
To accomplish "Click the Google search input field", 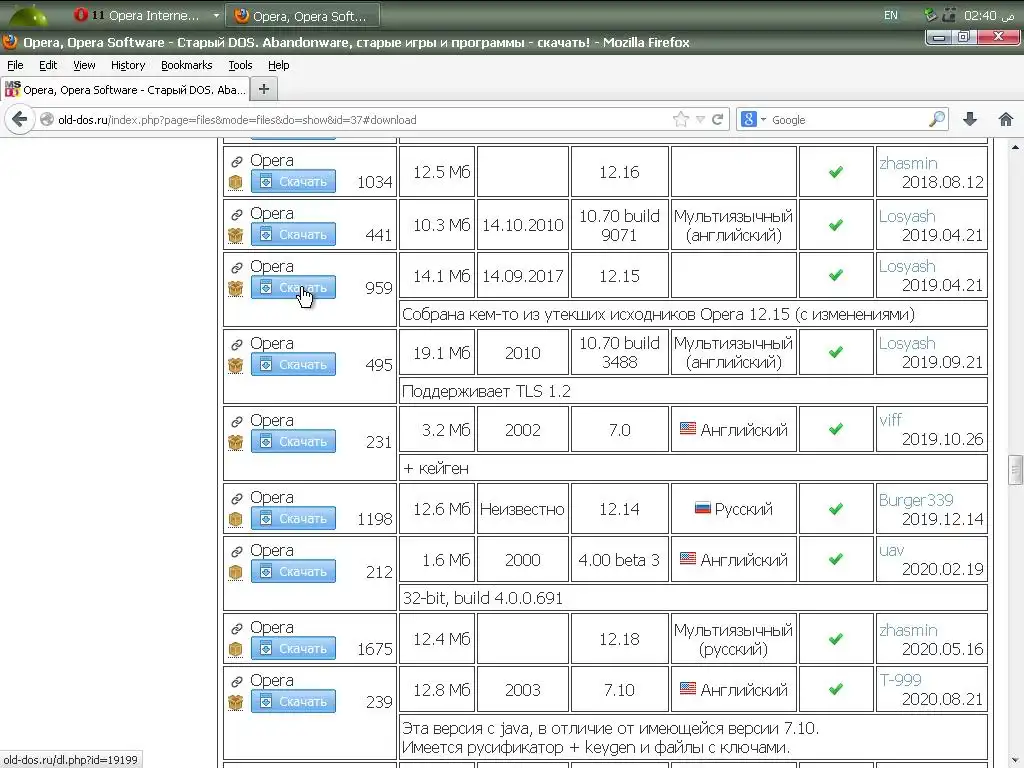I will pyautogui.click(x=848, y=120).
